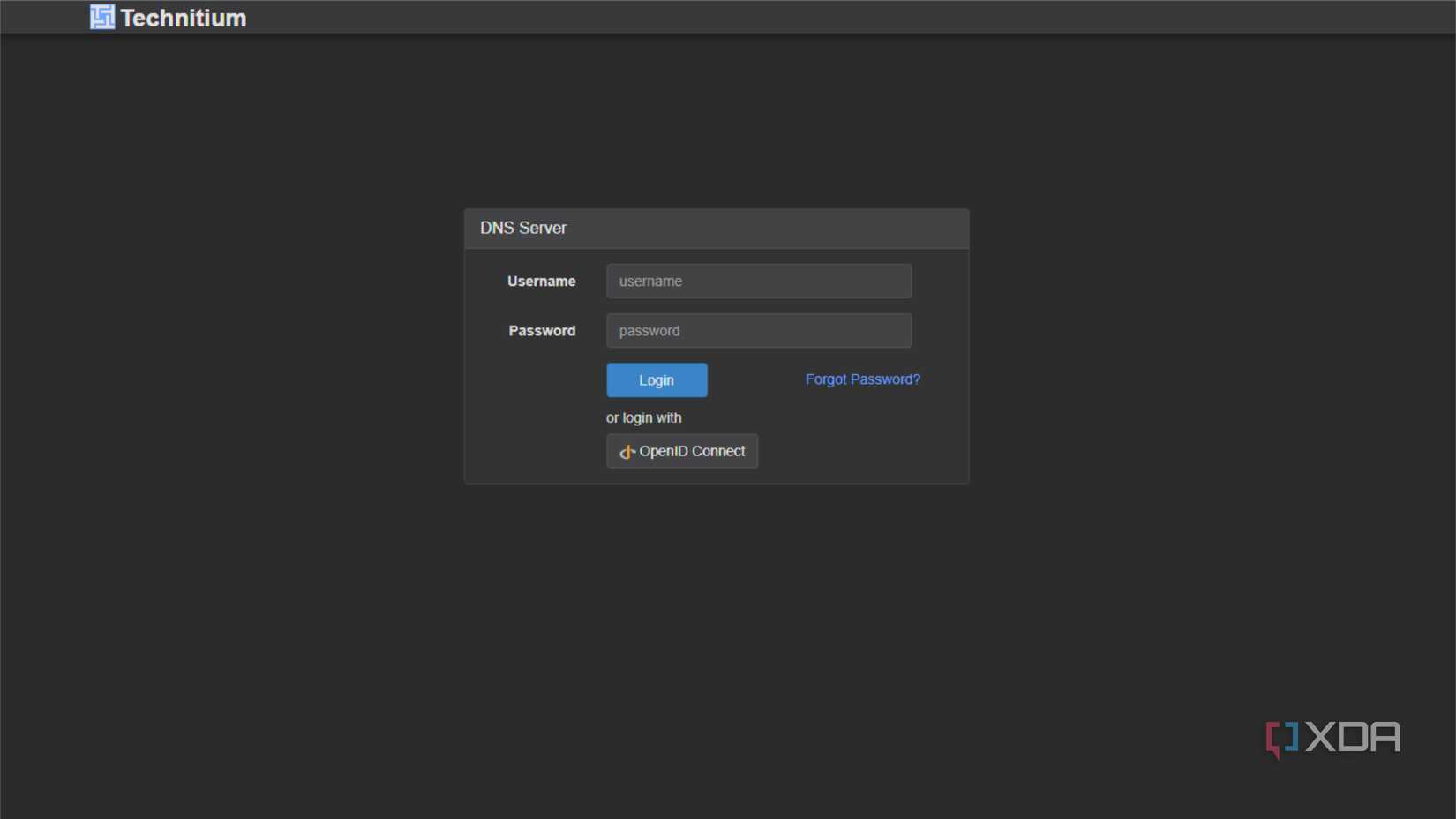Click the "DNS Server" panel heading text
The image size is (1456, 819).
(523, 228)
